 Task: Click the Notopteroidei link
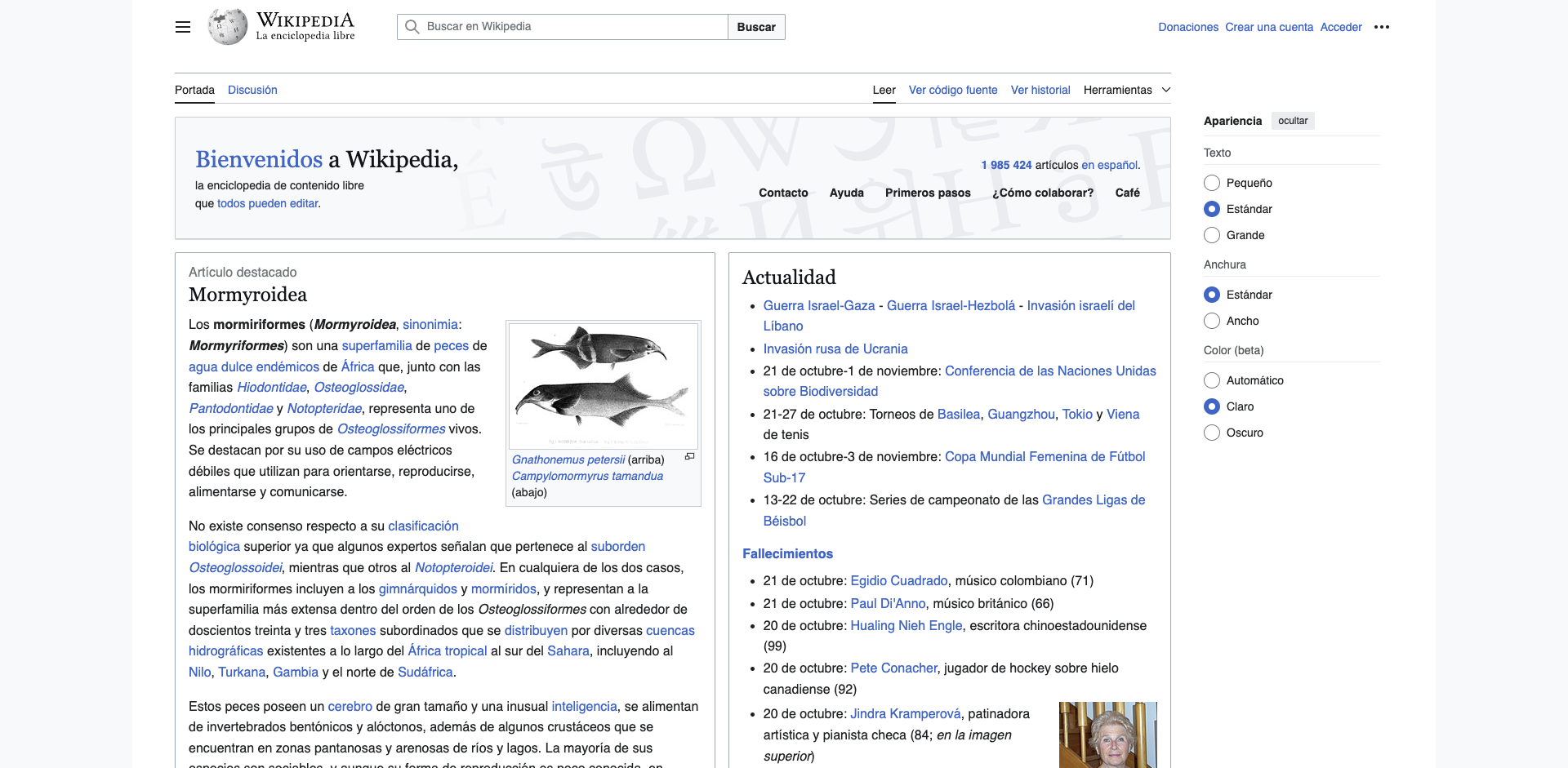pyautogui.click(x=454, y=567)
